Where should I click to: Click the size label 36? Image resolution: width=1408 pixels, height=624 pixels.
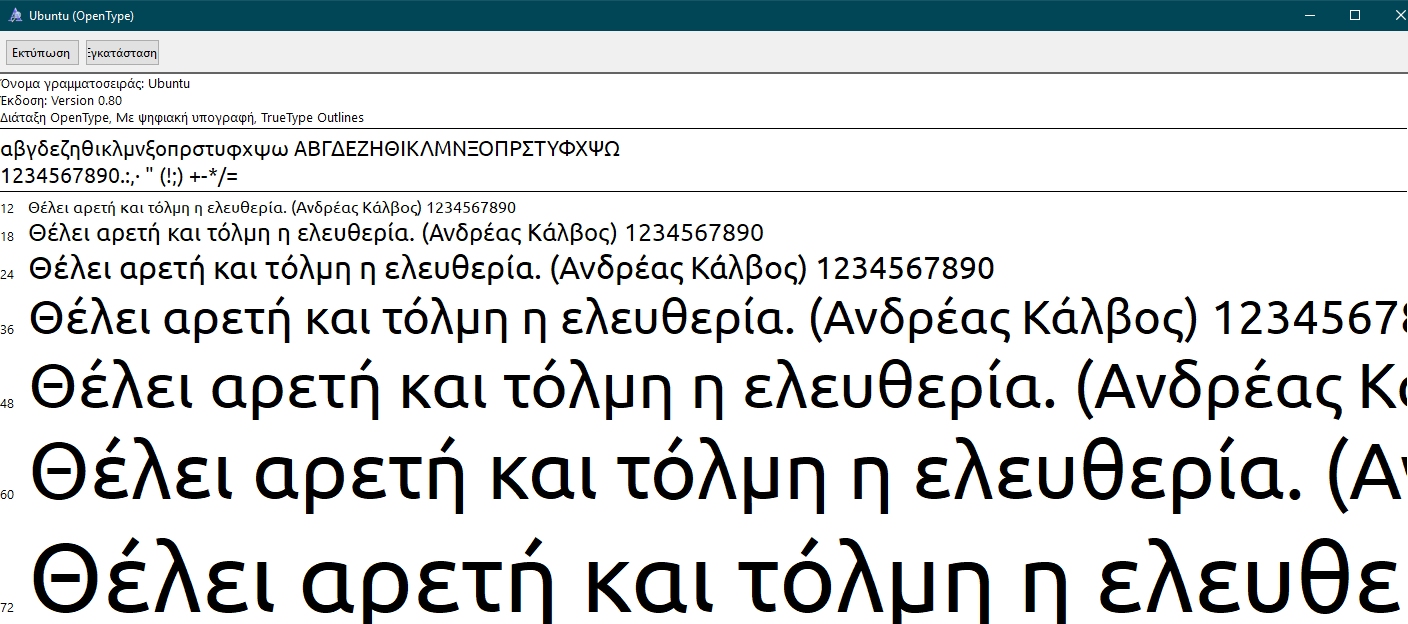tap(7, 330)
